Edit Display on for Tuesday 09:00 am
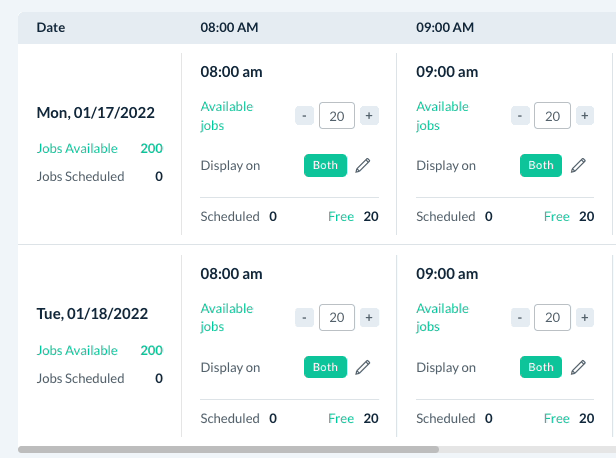The height and width of the screenshot is (458, 616). (x=579, y=367)
